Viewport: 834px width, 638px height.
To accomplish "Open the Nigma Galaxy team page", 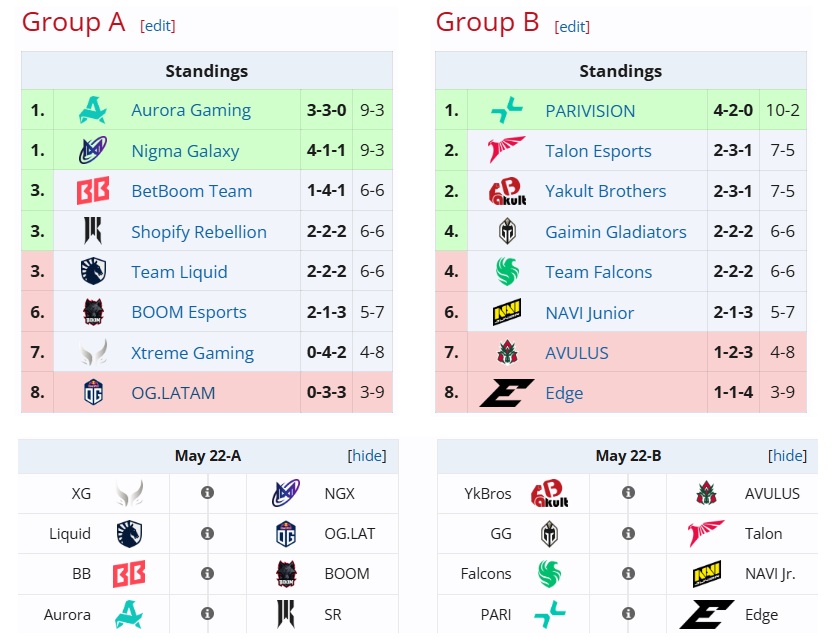I will [x=185, y=151].
